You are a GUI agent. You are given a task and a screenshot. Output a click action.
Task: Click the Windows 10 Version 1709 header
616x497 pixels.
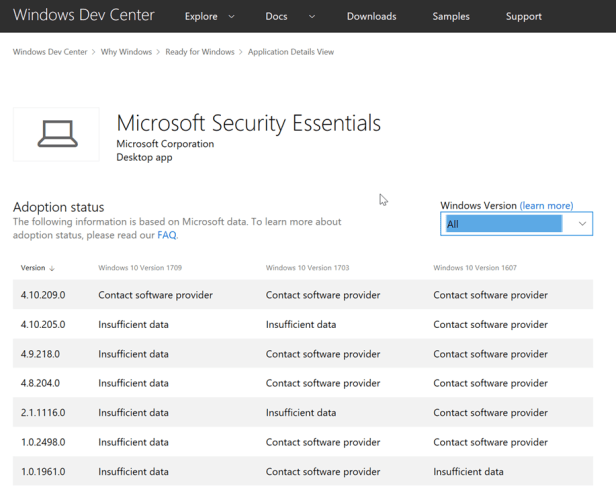140,268
